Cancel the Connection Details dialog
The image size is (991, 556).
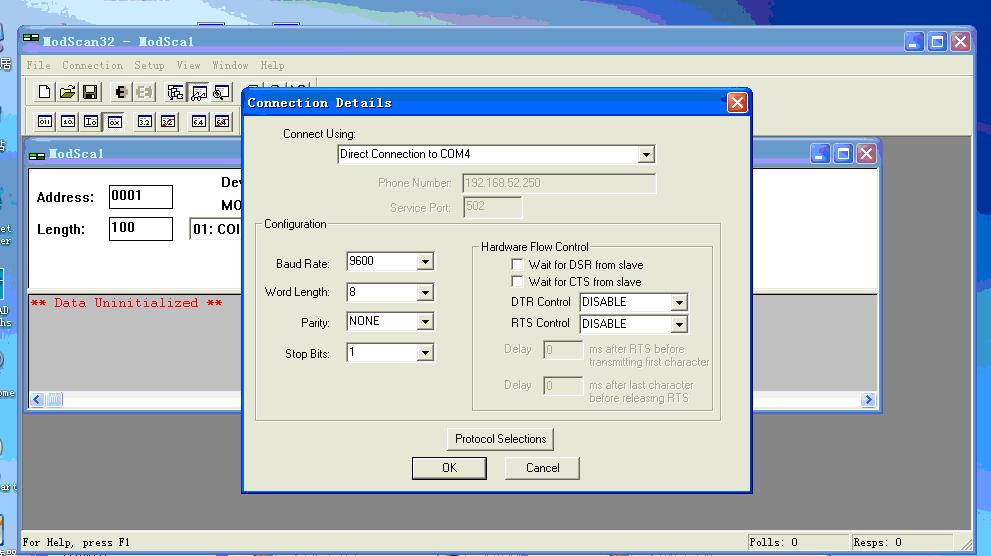(x=542, y=468)
